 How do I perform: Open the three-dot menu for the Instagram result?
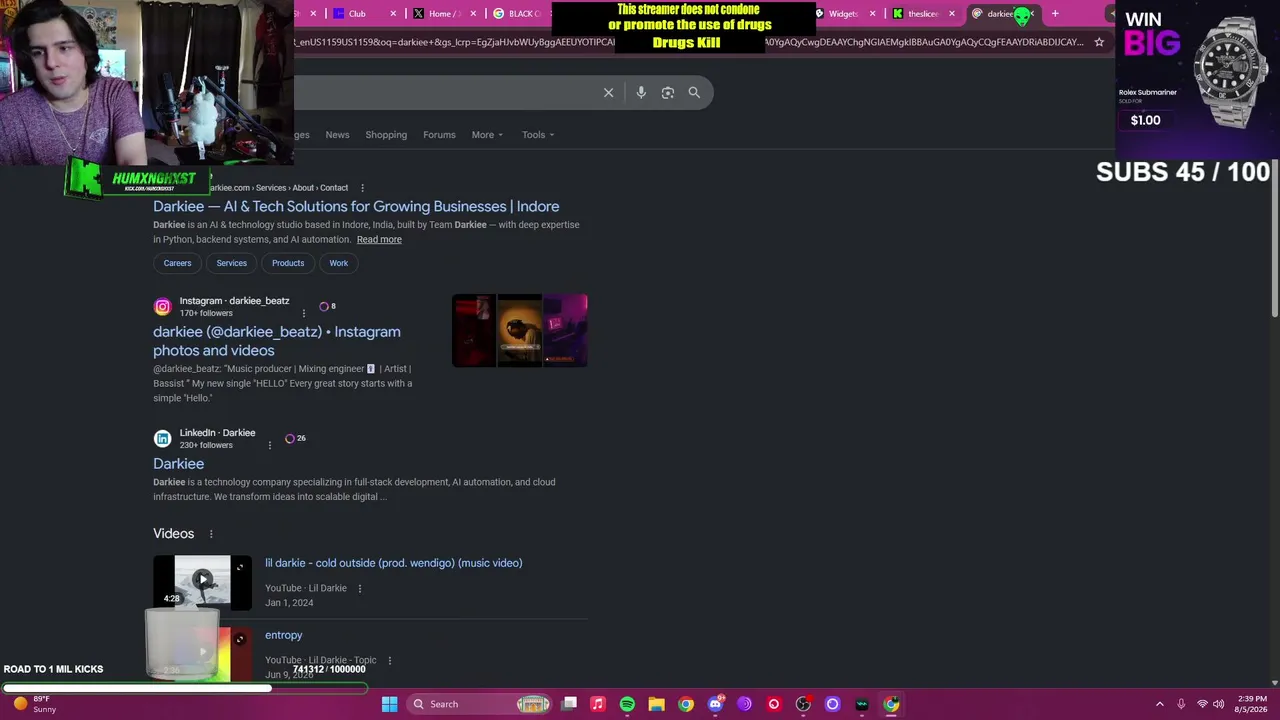click(304, 313)
